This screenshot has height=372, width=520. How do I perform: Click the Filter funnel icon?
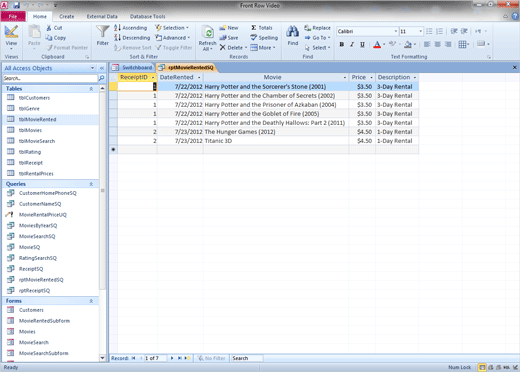pyautogui.click(x=102, y=32)
